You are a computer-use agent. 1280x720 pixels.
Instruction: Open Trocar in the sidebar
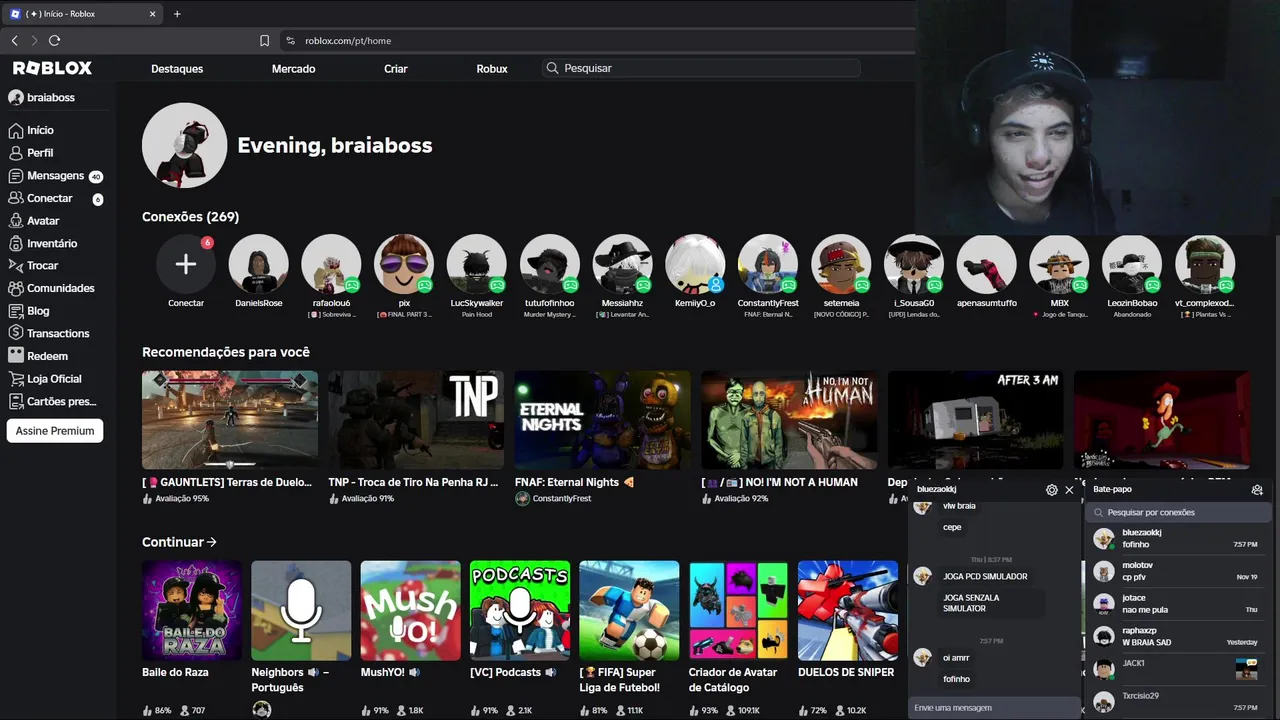pos(42,266)
